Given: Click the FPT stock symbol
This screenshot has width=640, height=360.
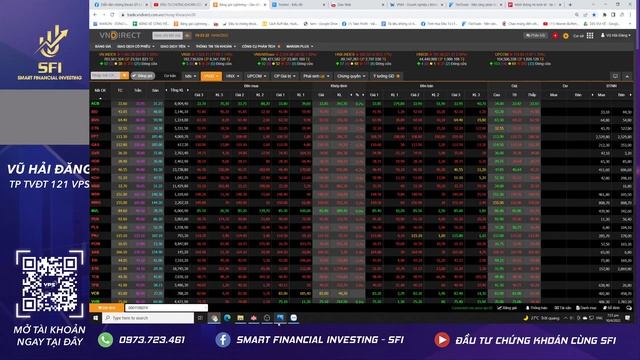Looking at the screenshot, I should 95,136.
